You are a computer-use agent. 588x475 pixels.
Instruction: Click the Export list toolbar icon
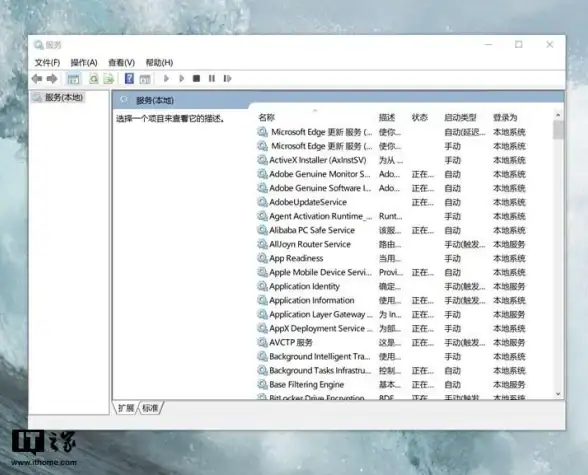pos(109,79)
